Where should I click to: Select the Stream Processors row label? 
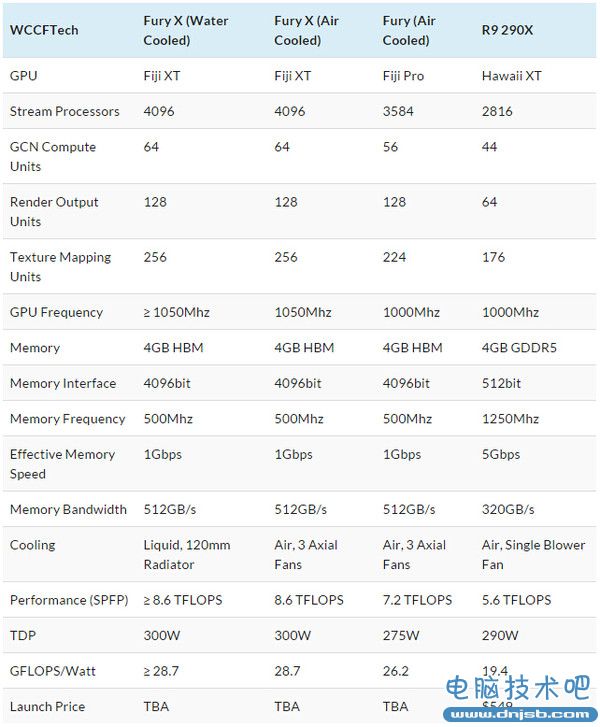[65, 111]
